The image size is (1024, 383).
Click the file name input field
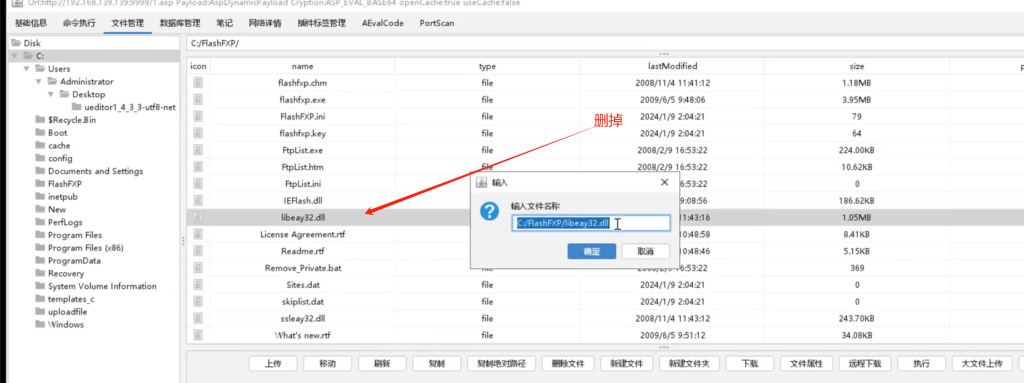pyautogui.click(x=591, y=224)
